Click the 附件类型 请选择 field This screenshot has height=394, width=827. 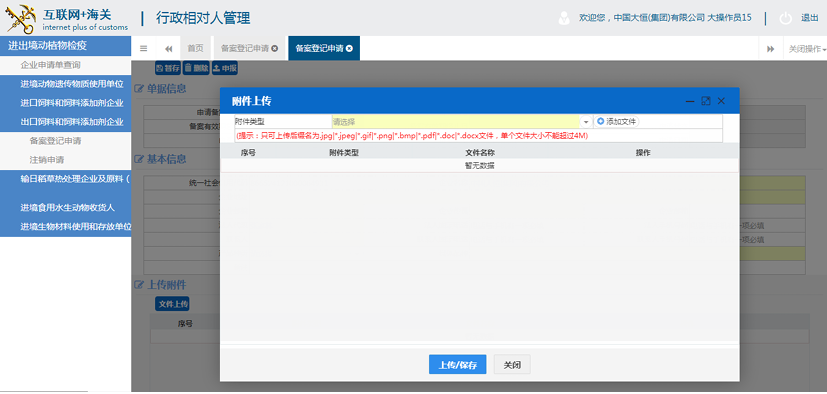pos(456,122)
